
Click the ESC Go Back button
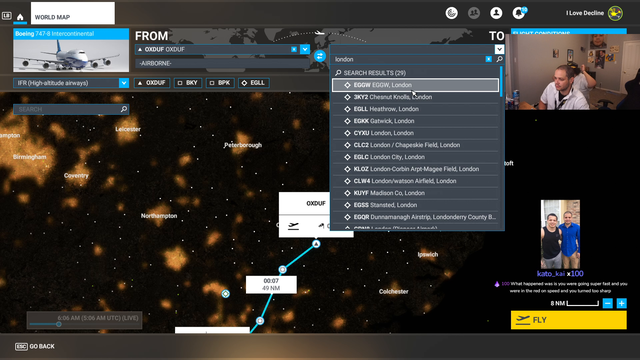click(35, 347)
